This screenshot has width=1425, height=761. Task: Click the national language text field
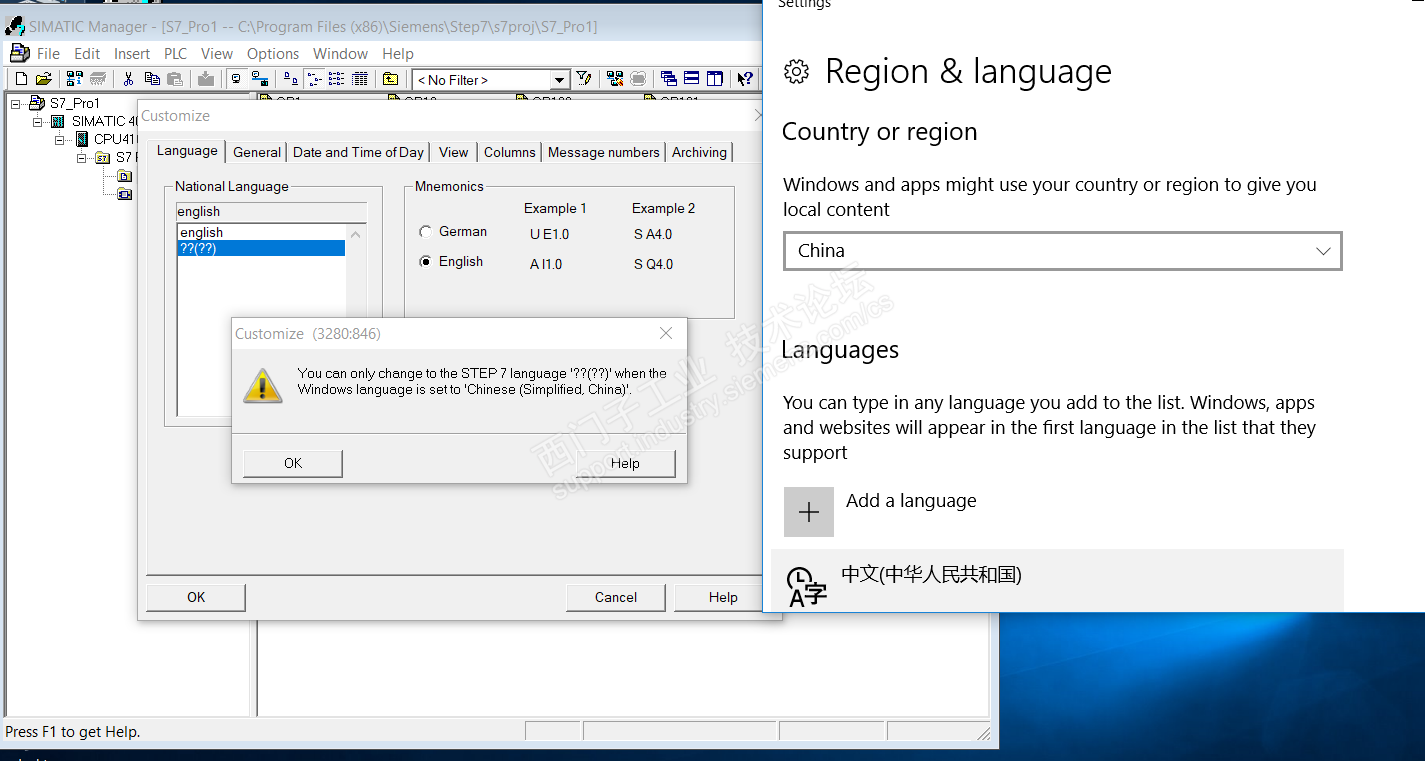(x=271, y=212)
